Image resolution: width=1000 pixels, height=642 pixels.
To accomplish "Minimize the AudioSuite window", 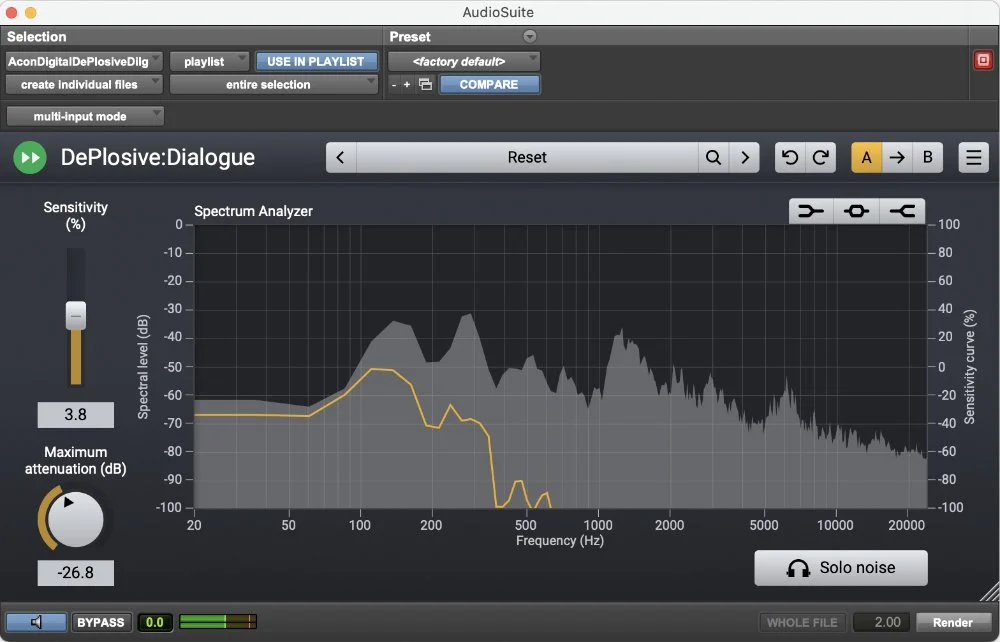I will (x=30, y=12).
